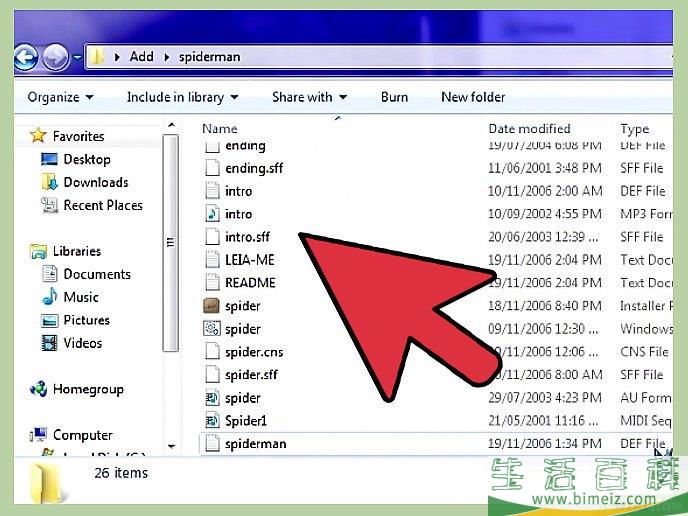The height and width of the screenshot is (516, 688).
Task: Click the Computer icon
Action: click(39, 434)
